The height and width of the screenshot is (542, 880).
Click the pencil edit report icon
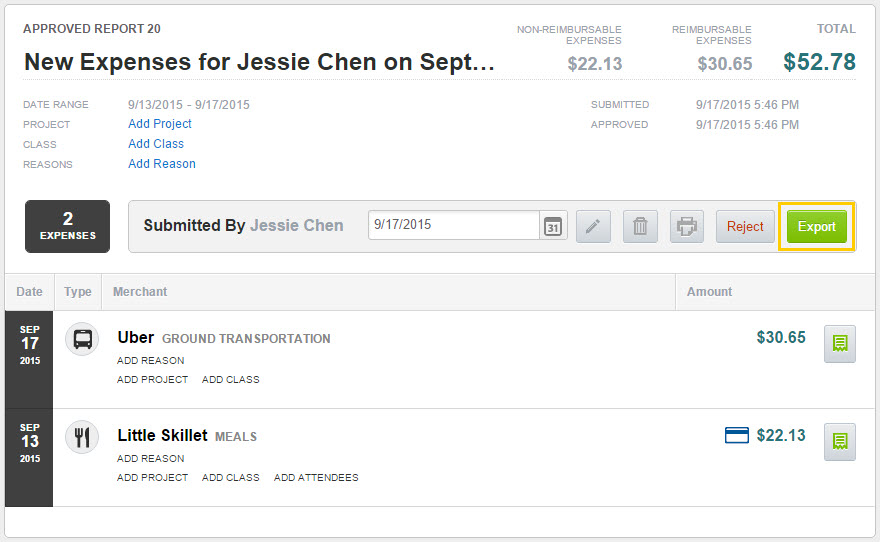(x=593, y=227)
